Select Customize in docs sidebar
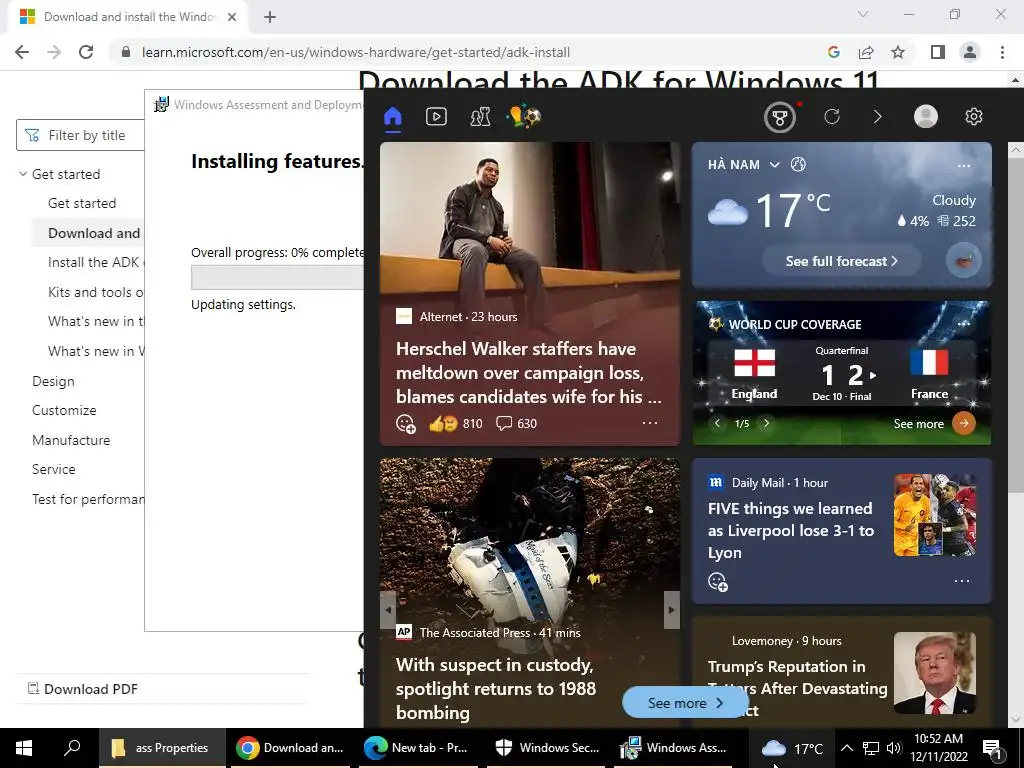1024x768 pixels. (64, 411)
